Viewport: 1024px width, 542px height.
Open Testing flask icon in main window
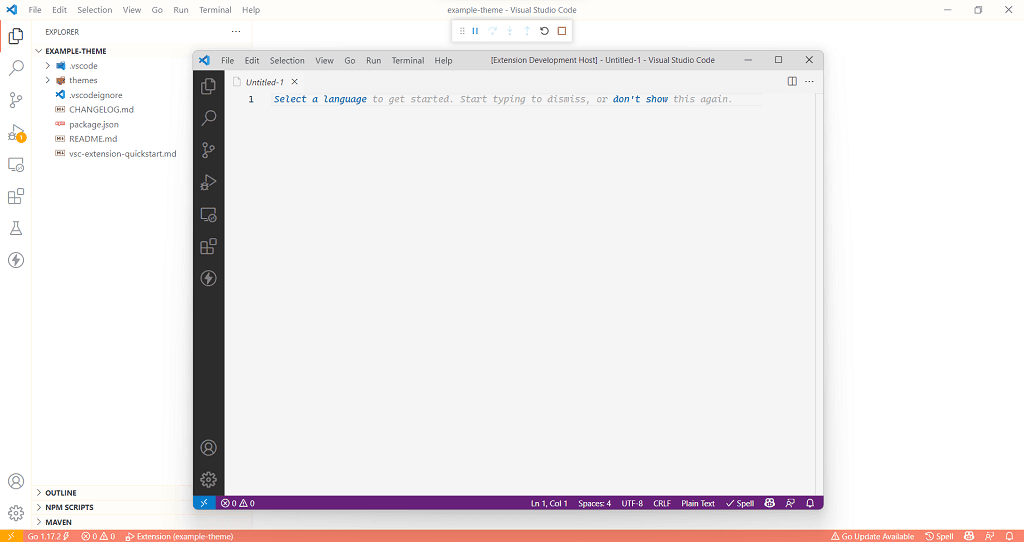(x=16, y=228)
